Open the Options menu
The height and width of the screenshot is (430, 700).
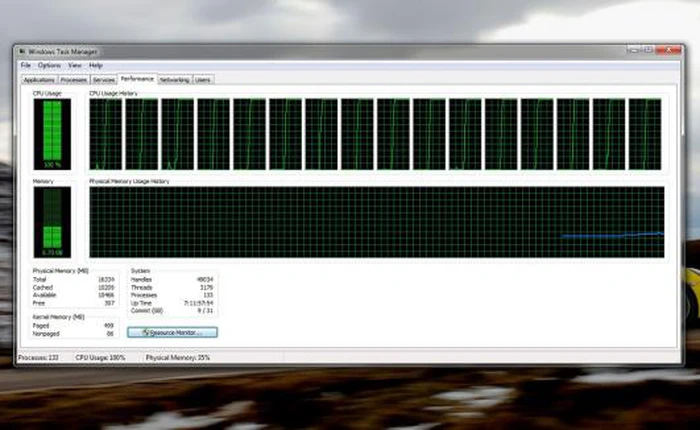49,65
